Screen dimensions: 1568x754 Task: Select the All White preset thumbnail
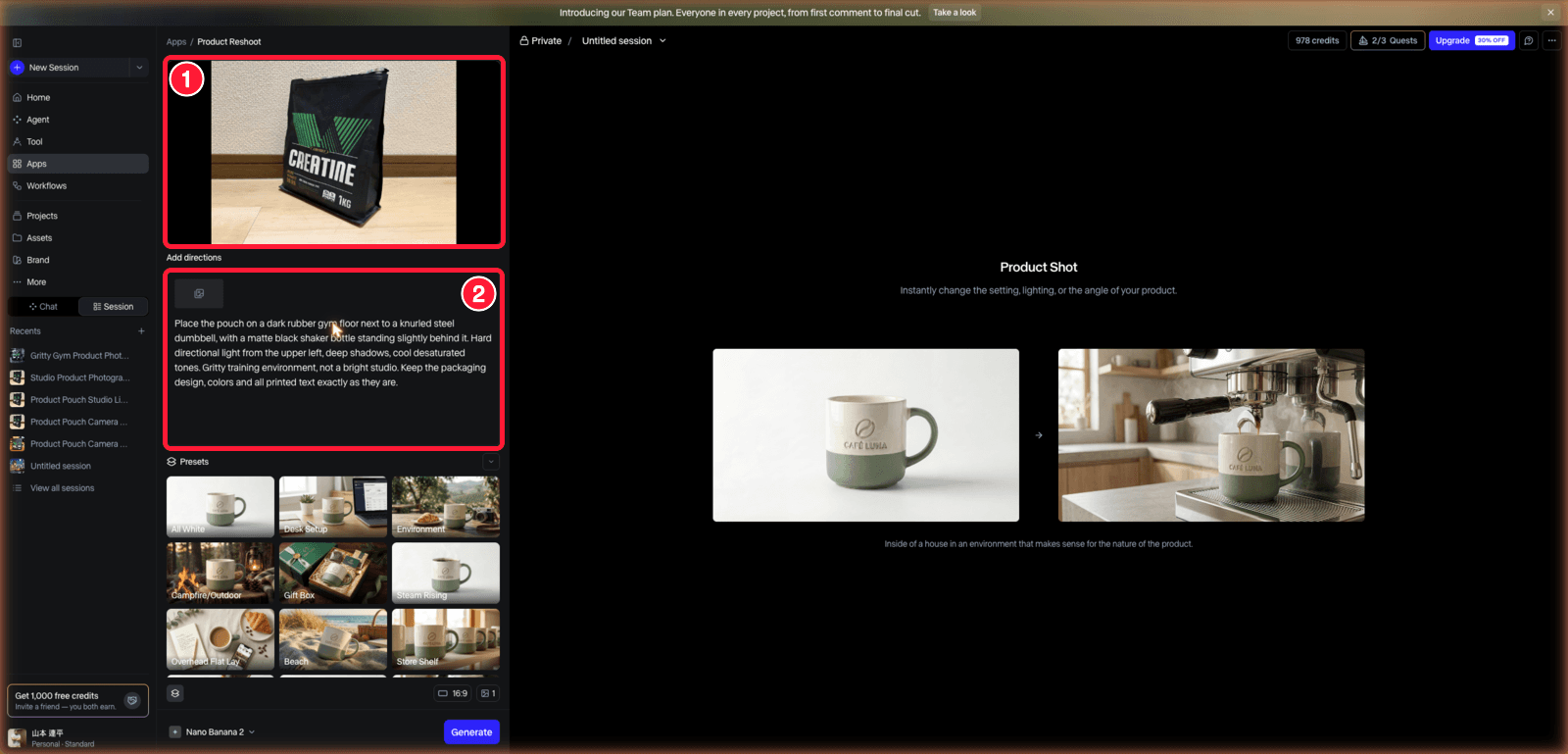tap(220, 507)
